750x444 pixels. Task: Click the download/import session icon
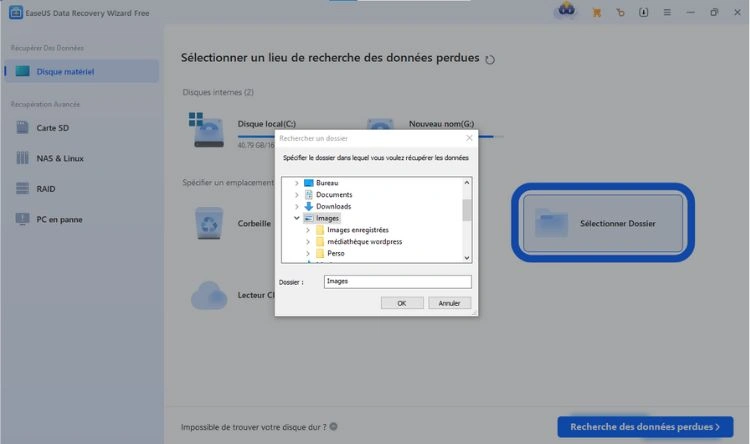coord(644,12)
